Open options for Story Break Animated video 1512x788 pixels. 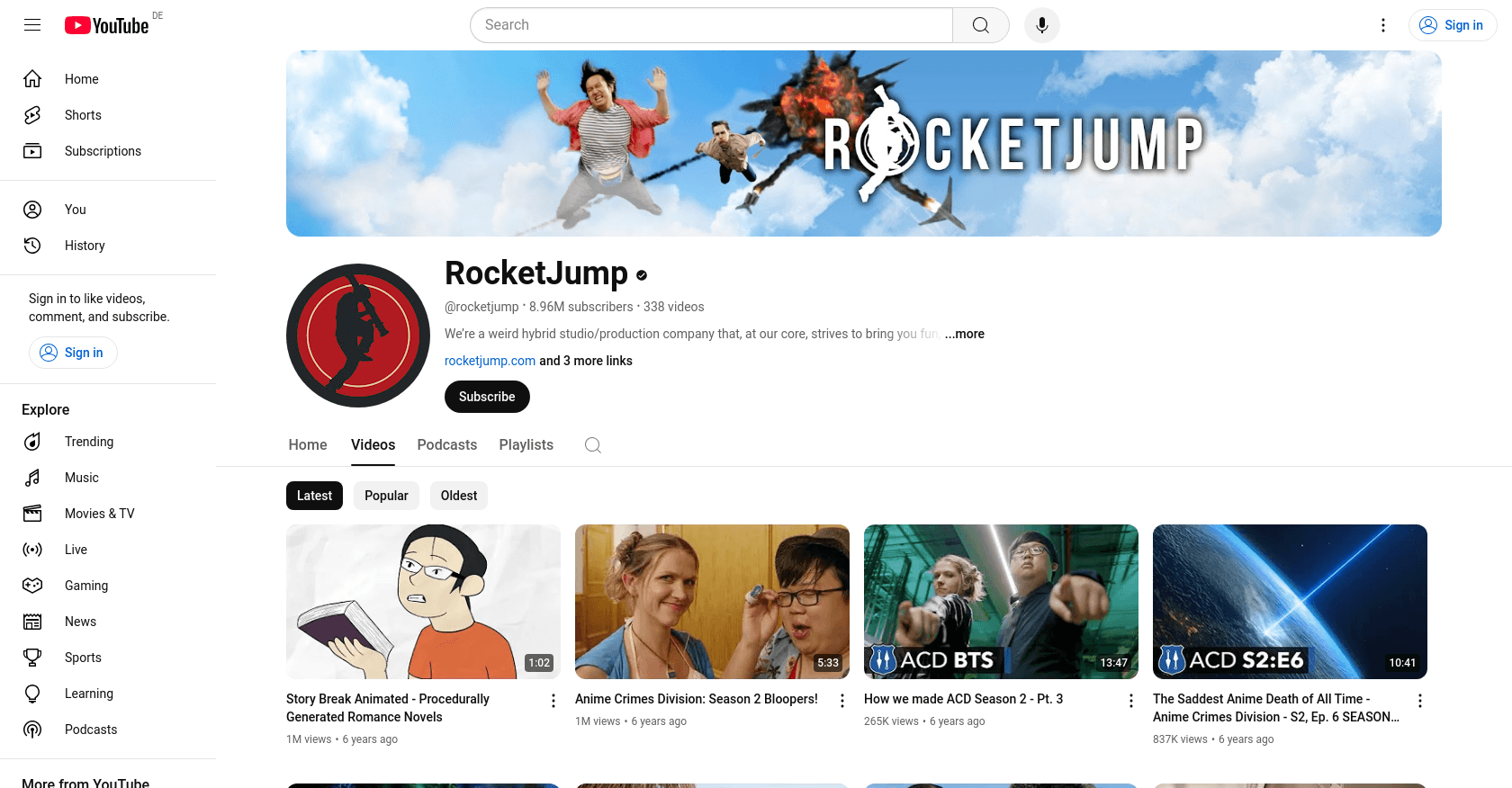pos(553,701)
